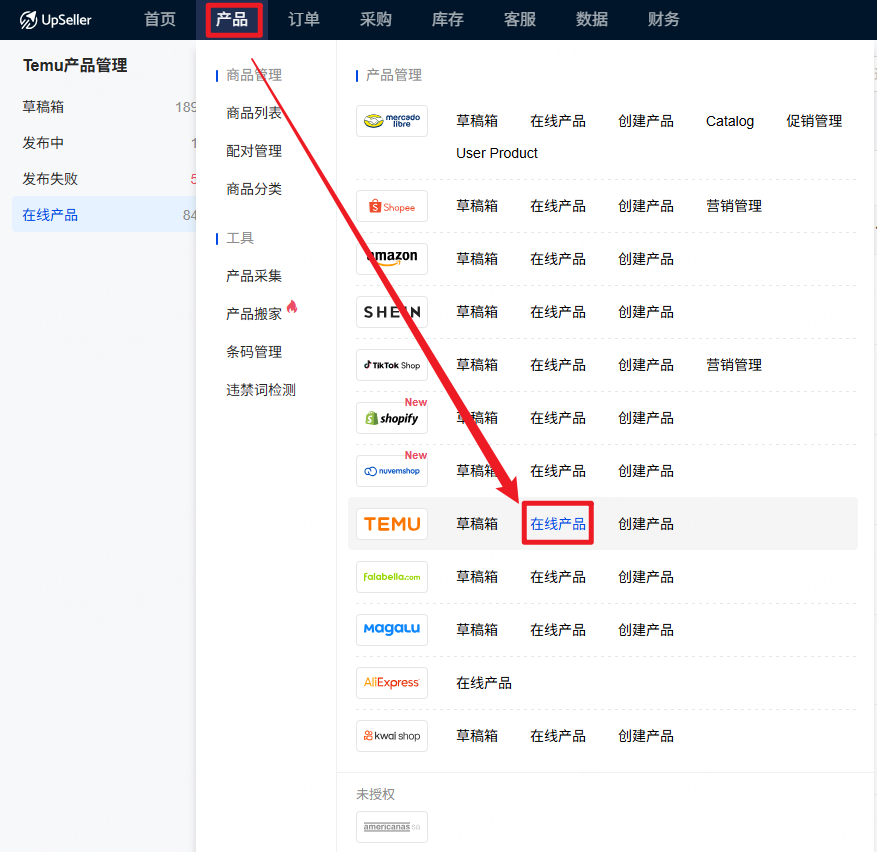Click the Mercado Libre marketplace logo
877x852 pixels.
[x=392, y=121]
